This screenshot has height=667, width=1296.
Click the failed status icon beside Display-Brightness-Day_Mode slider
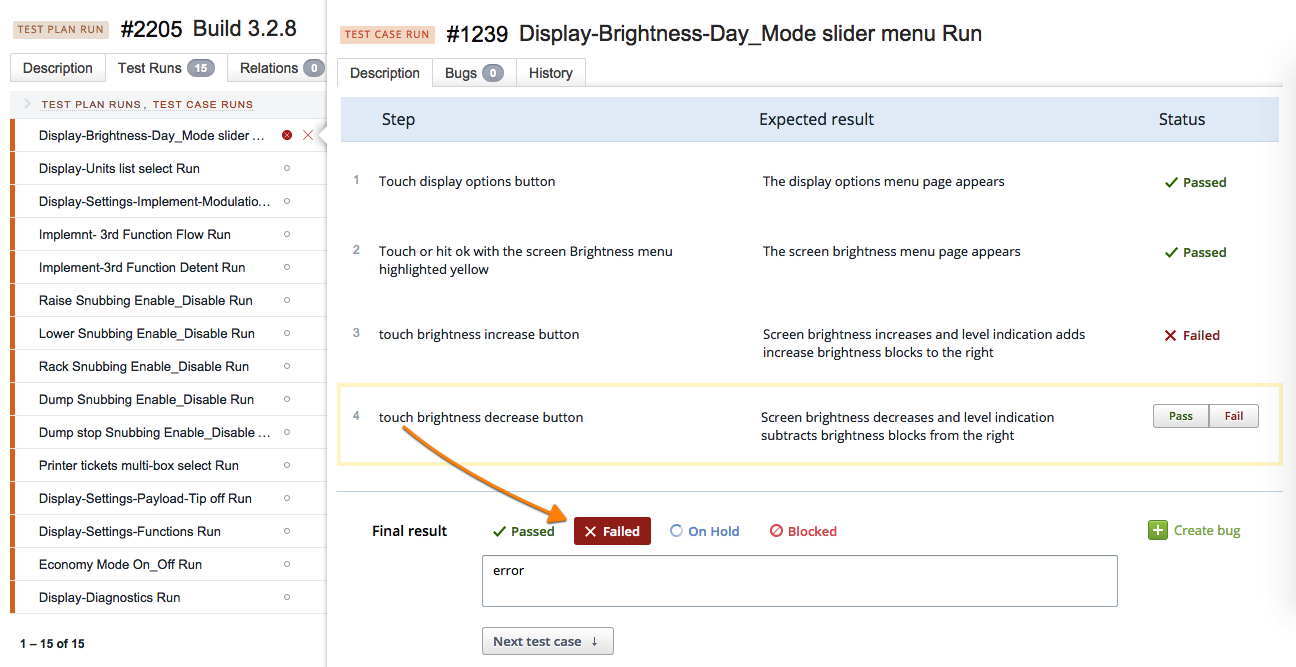tap(285, 134)
